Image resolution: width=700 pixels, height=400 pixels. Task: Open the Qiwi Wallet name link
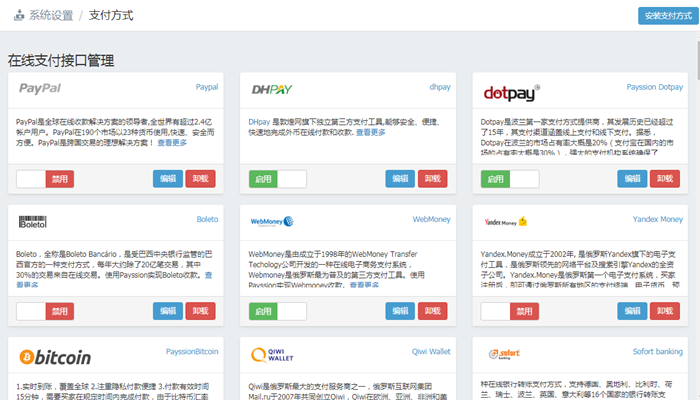coord(431,352)
